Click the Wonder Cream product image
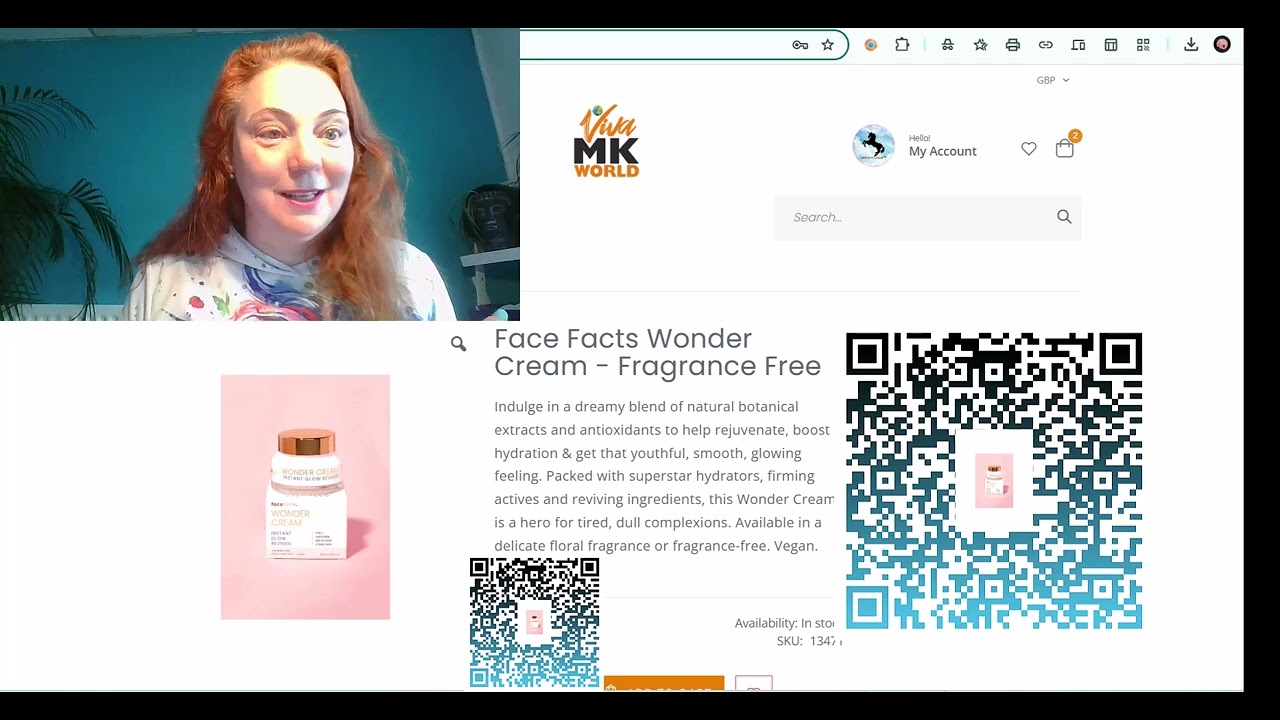Screen dimensions: 1280x720 tap(305, 497)
